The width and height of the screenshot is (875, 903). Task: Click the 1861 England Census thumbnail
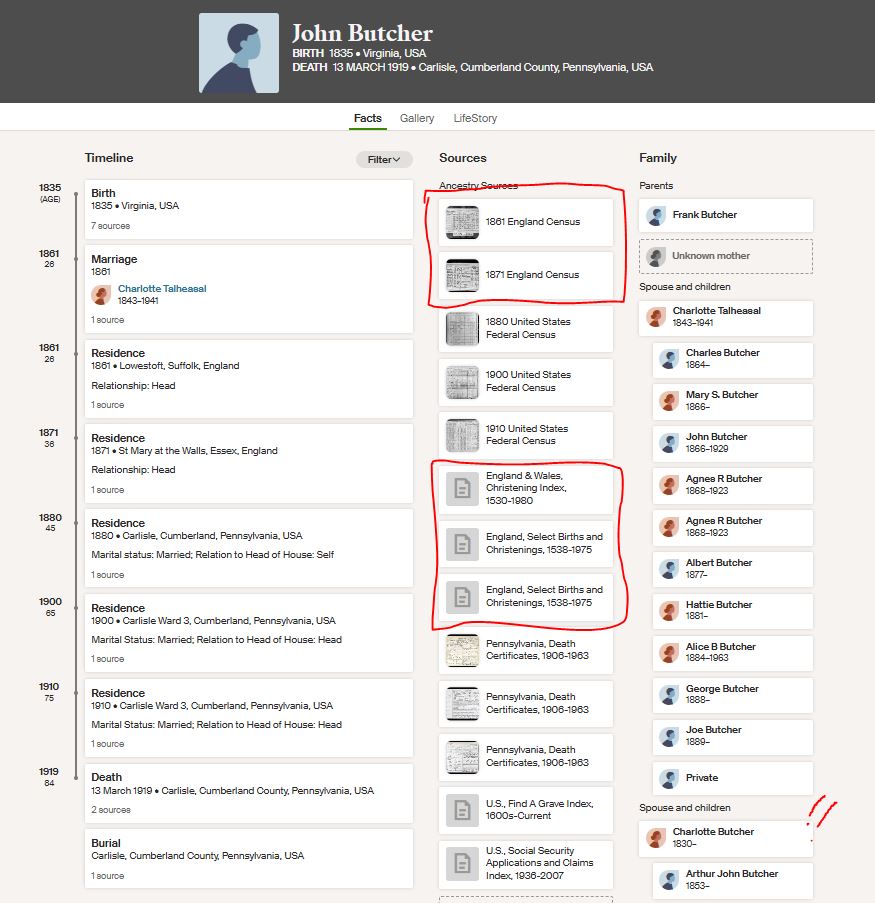coord(462,222)
